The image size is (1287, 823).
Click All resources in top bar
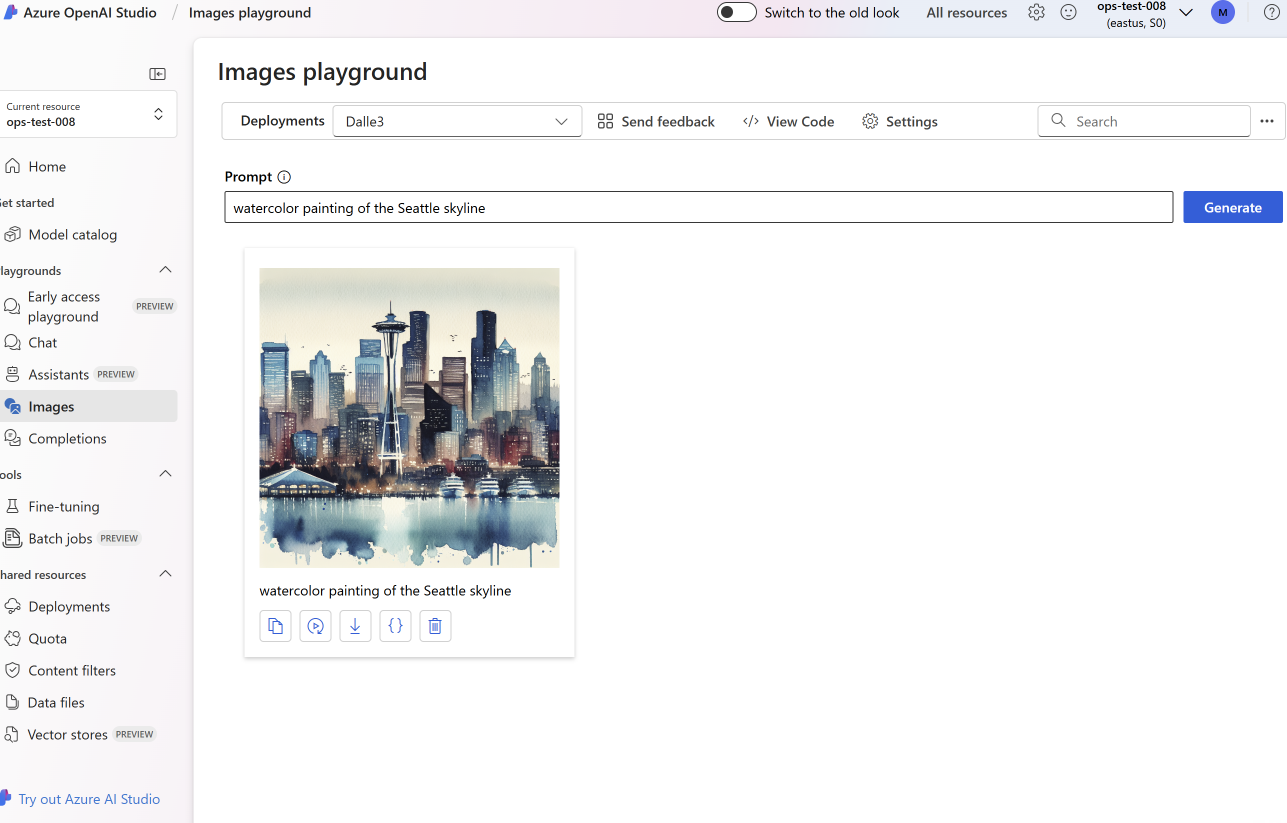pos(967,13)
